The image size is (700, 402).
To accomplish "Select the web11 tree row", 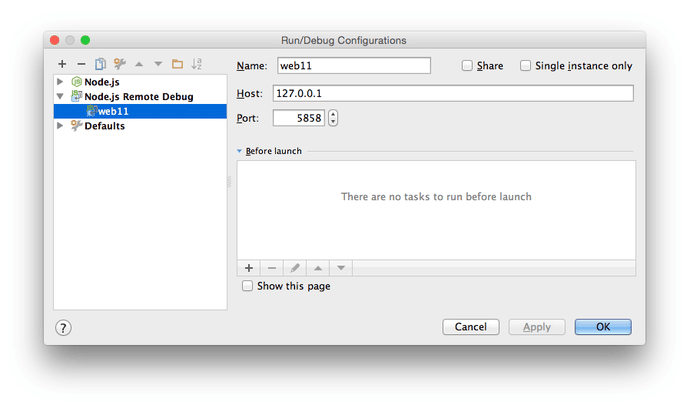I will [140, 111].
